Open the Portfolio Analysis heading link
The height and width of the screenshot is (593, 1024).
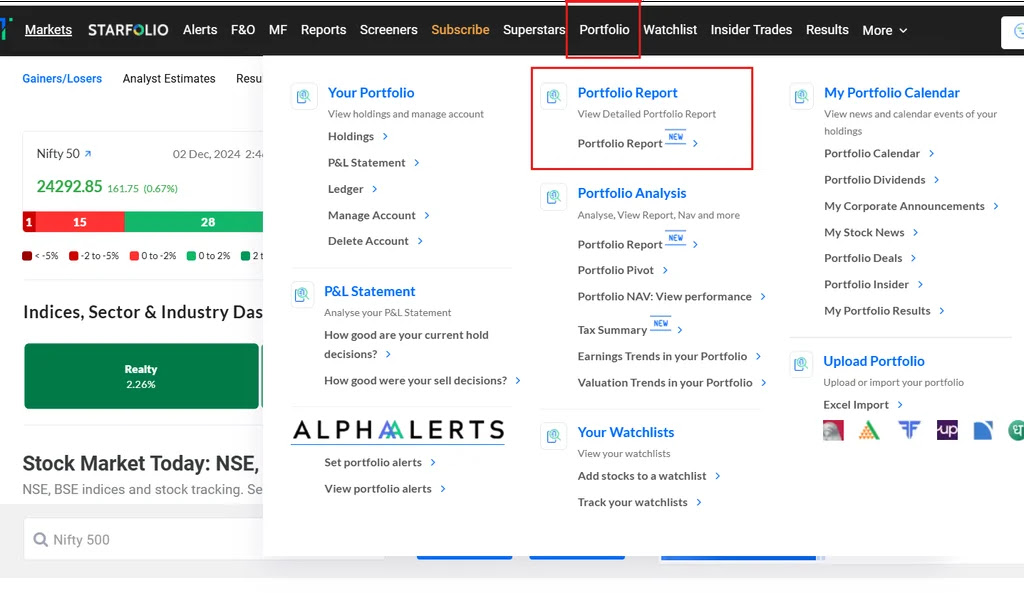[x=632, y=193]
